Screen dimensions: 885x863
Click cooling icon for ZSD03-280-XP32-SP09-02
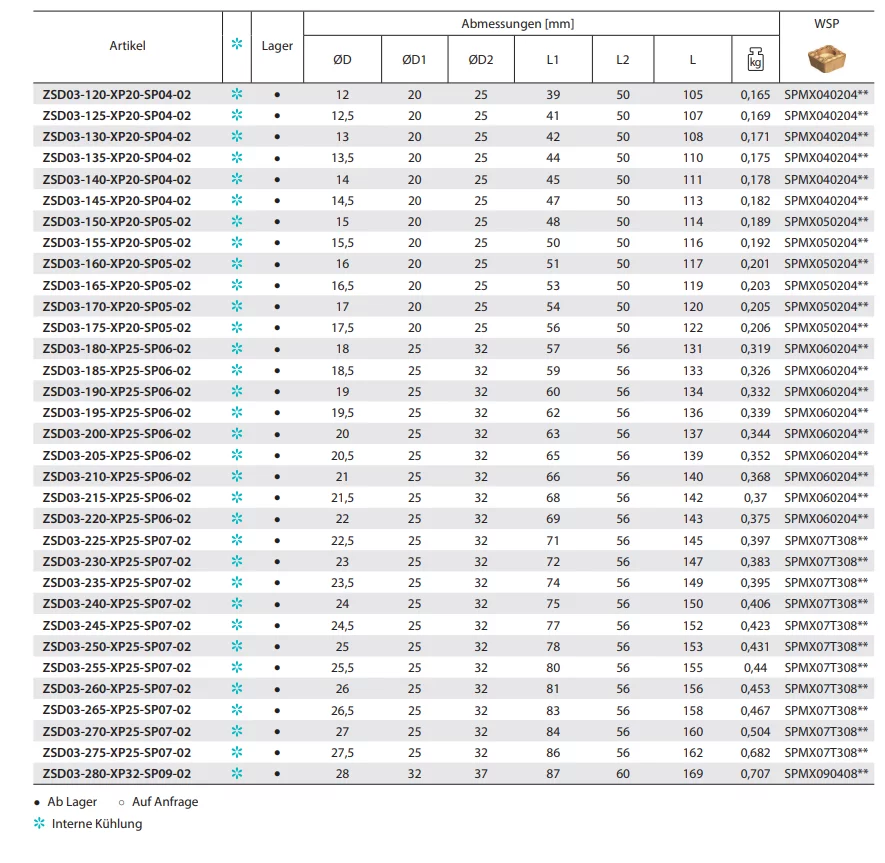coord(237,773)
